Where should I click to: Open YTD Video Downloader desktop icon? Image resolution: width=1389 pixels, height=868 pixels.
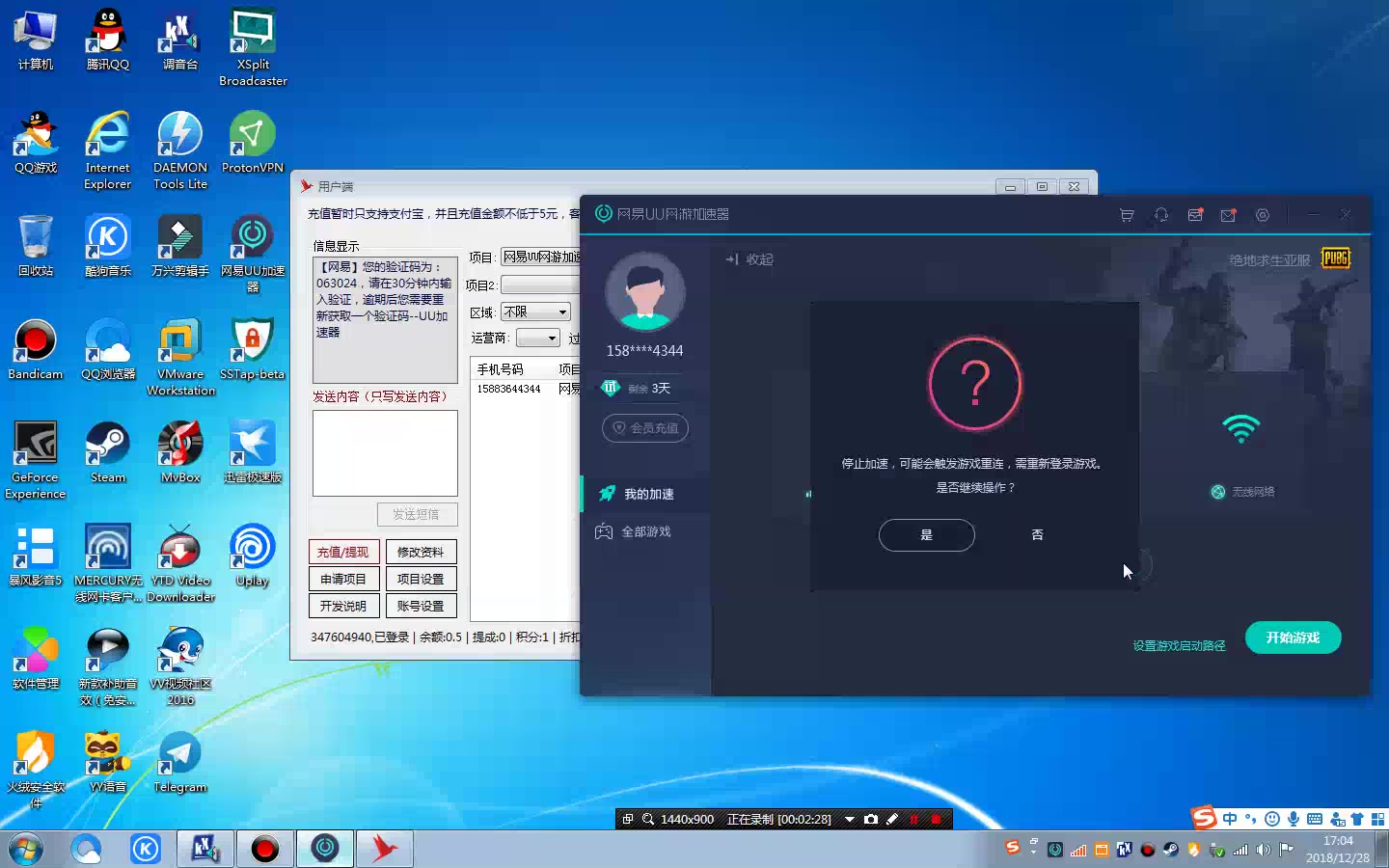(180, 563)
